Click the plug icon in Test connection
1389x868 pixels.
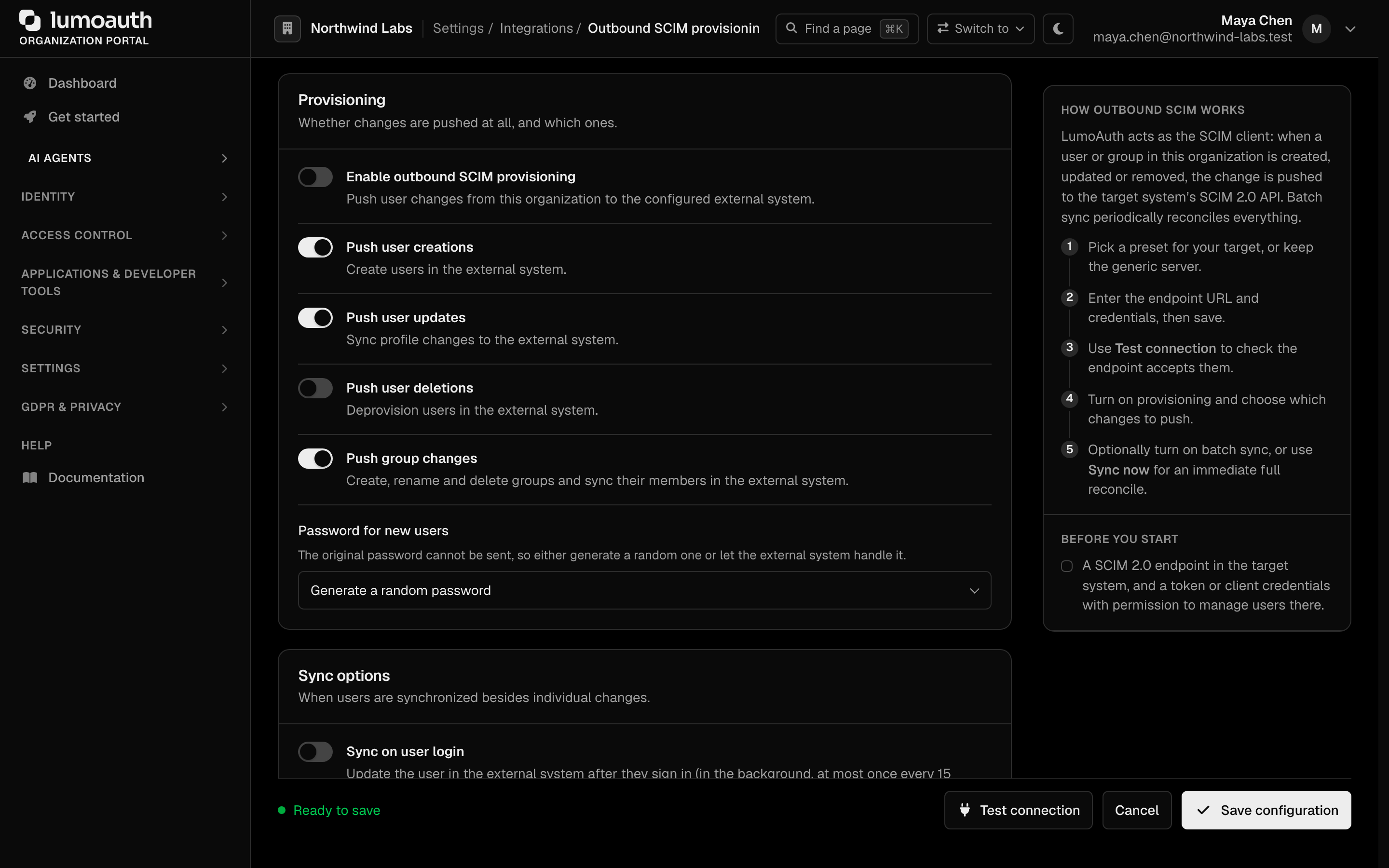965,810
